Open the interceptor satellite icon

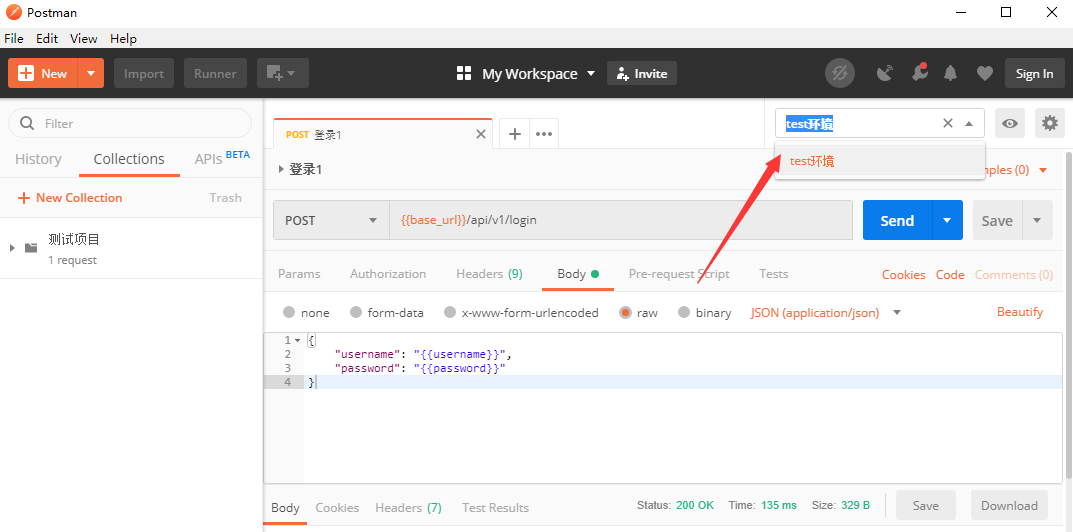pyautogui.click(x=885, y=73)
